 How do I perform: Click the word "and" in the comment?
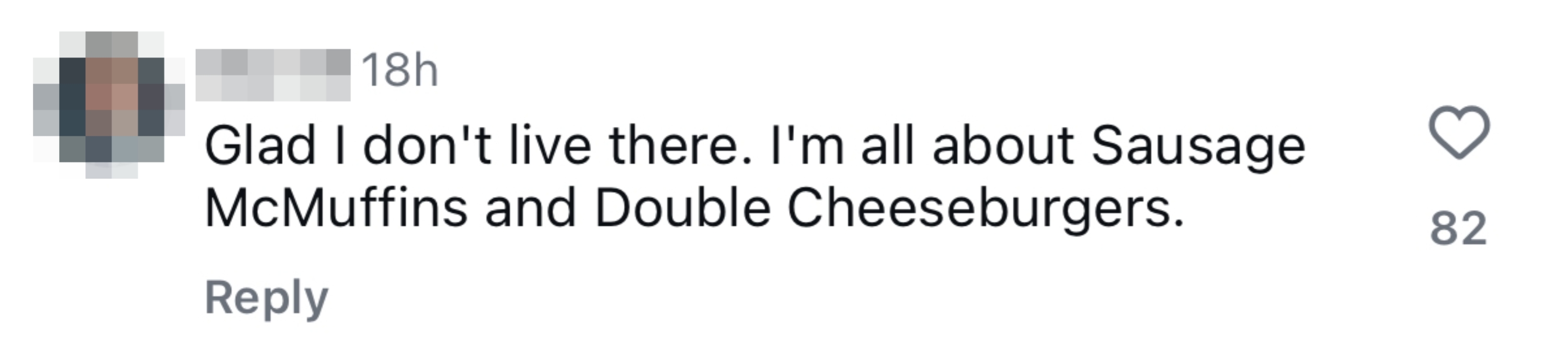(x=530, y=208)
